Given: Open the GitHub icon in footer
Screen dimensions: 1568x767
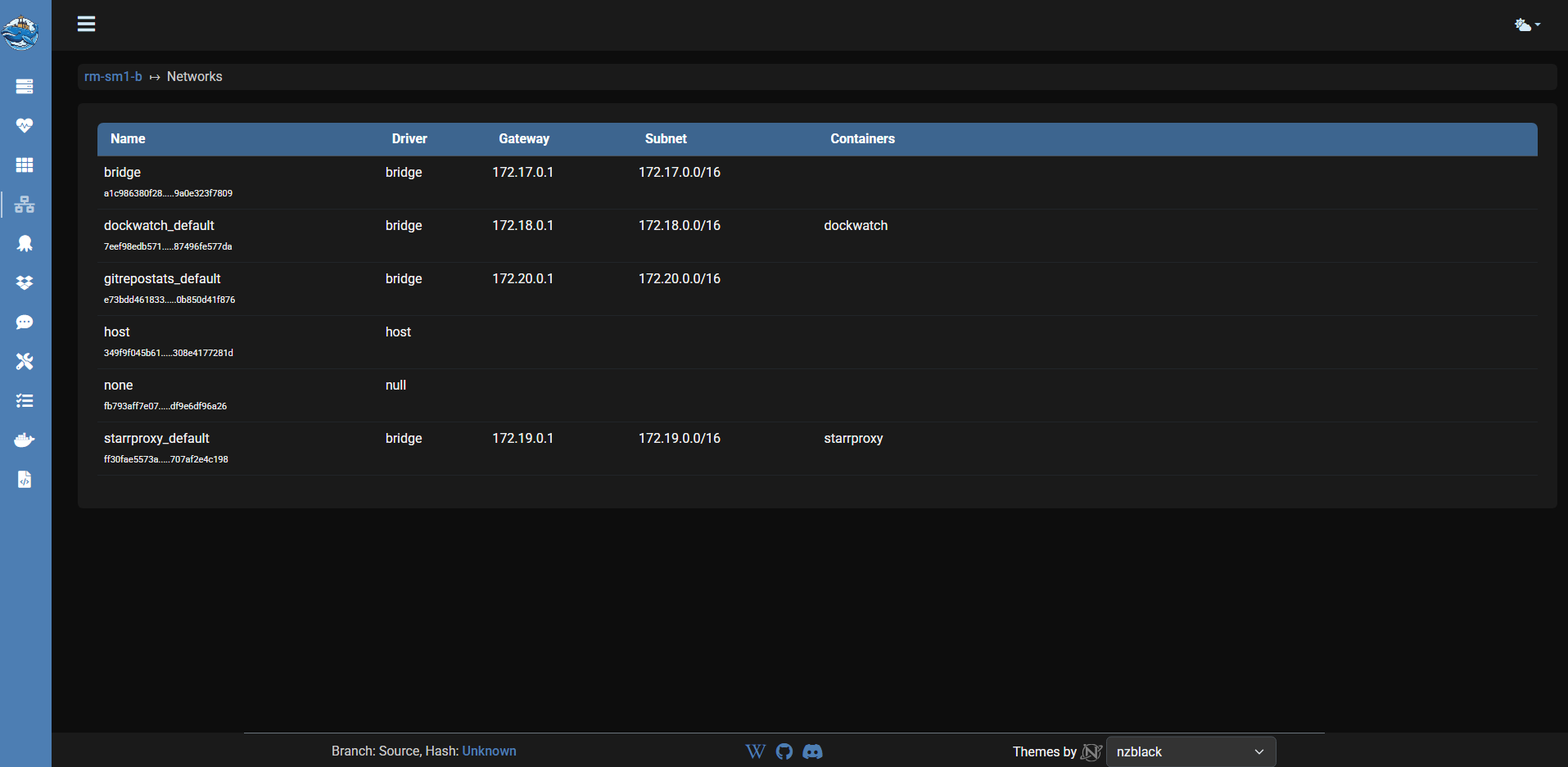Looking at the screenshot, I should 784,751.
